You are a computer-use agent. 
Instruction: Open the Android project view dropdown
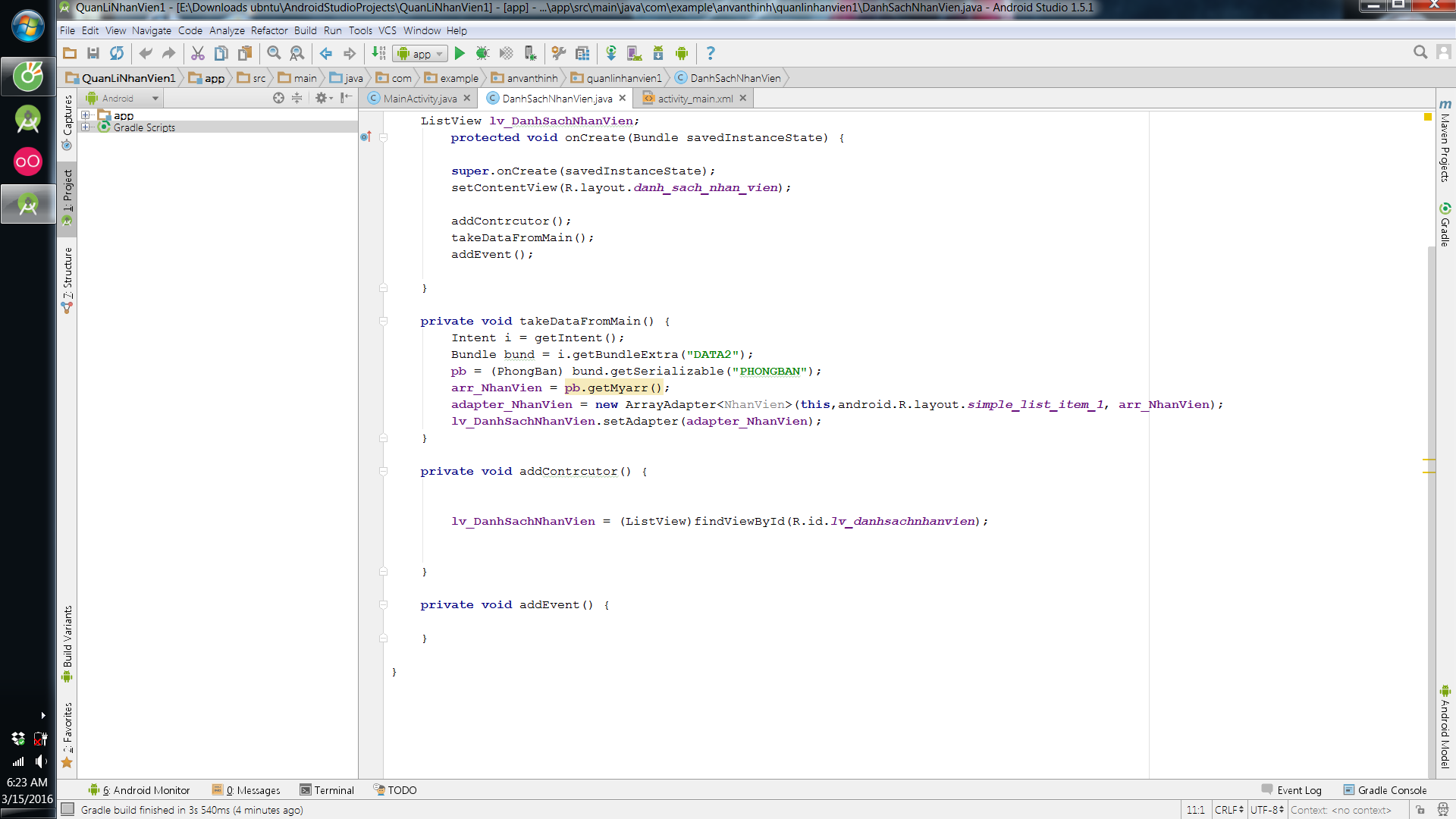point(123,98)
